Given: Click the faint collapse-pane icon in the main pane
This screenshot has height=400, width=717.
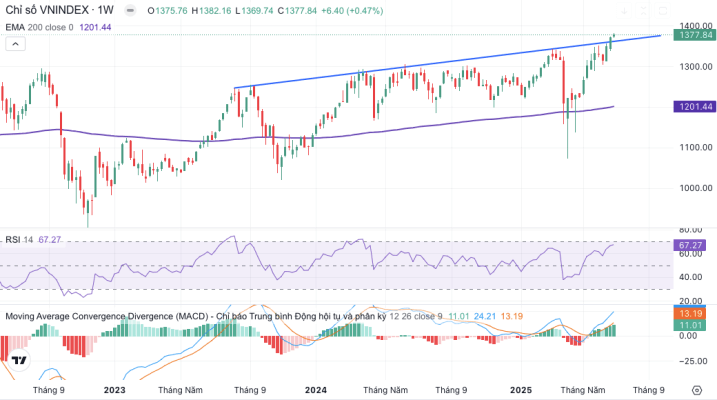Looking at the screenshot, I should (643, 11).
